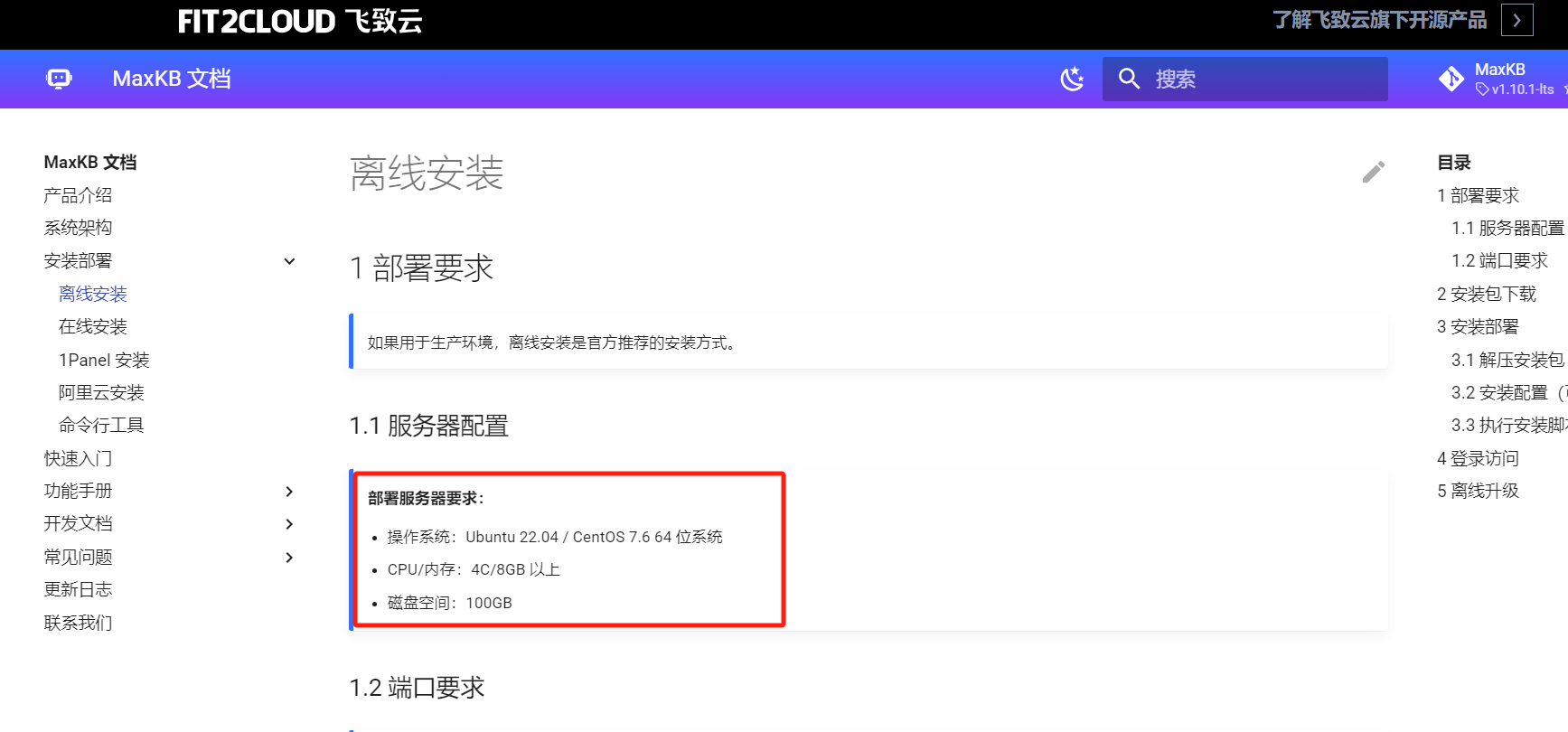Click the 离线安装 page title
This screenshot has height=732, width=1568.
click(x=427, y=173)
